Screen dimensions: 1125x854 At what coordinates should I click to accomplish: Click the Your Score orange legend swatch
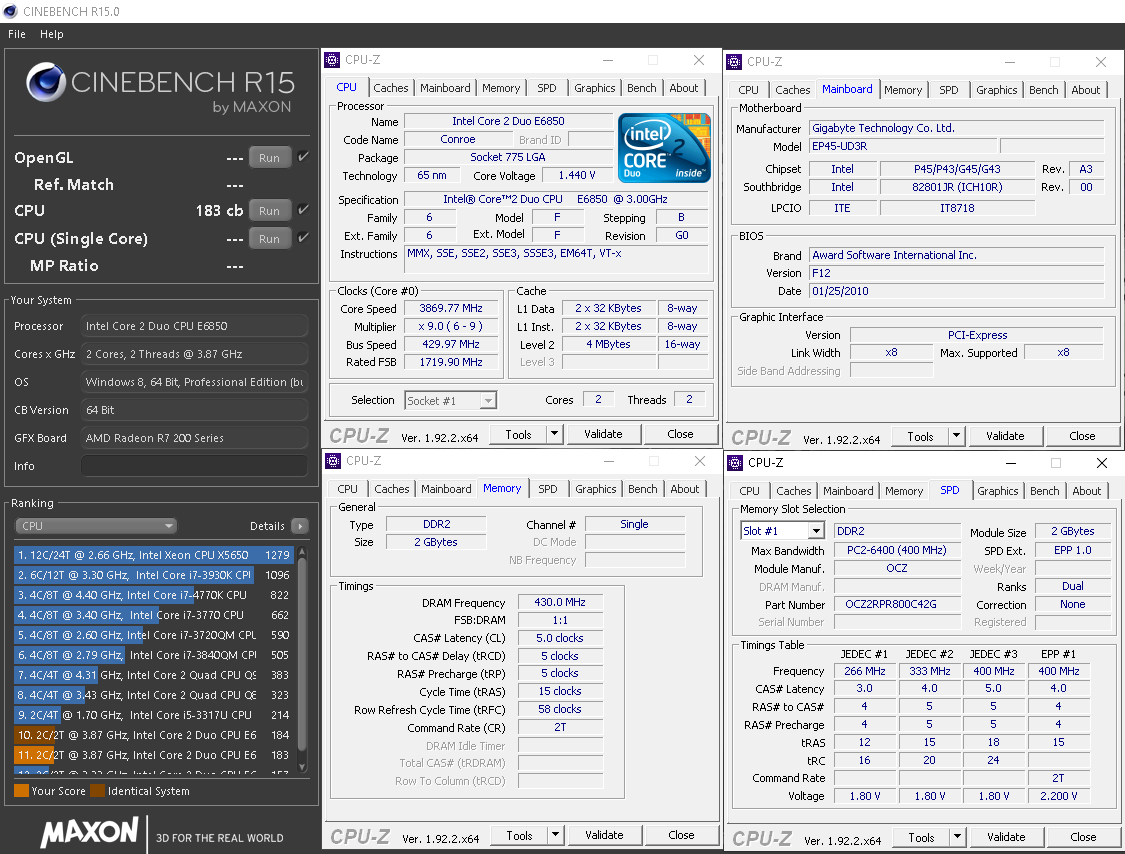tap(22, 791)
